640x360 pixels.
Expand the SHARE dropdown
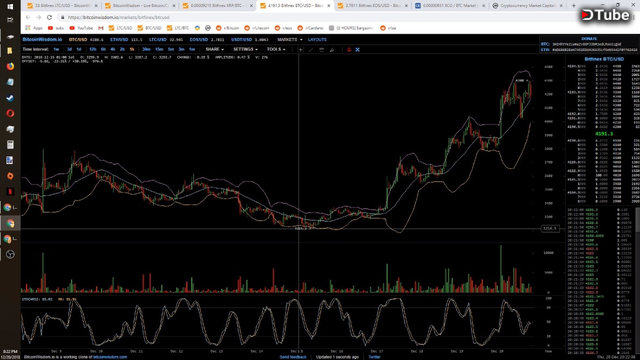[215, 49]
